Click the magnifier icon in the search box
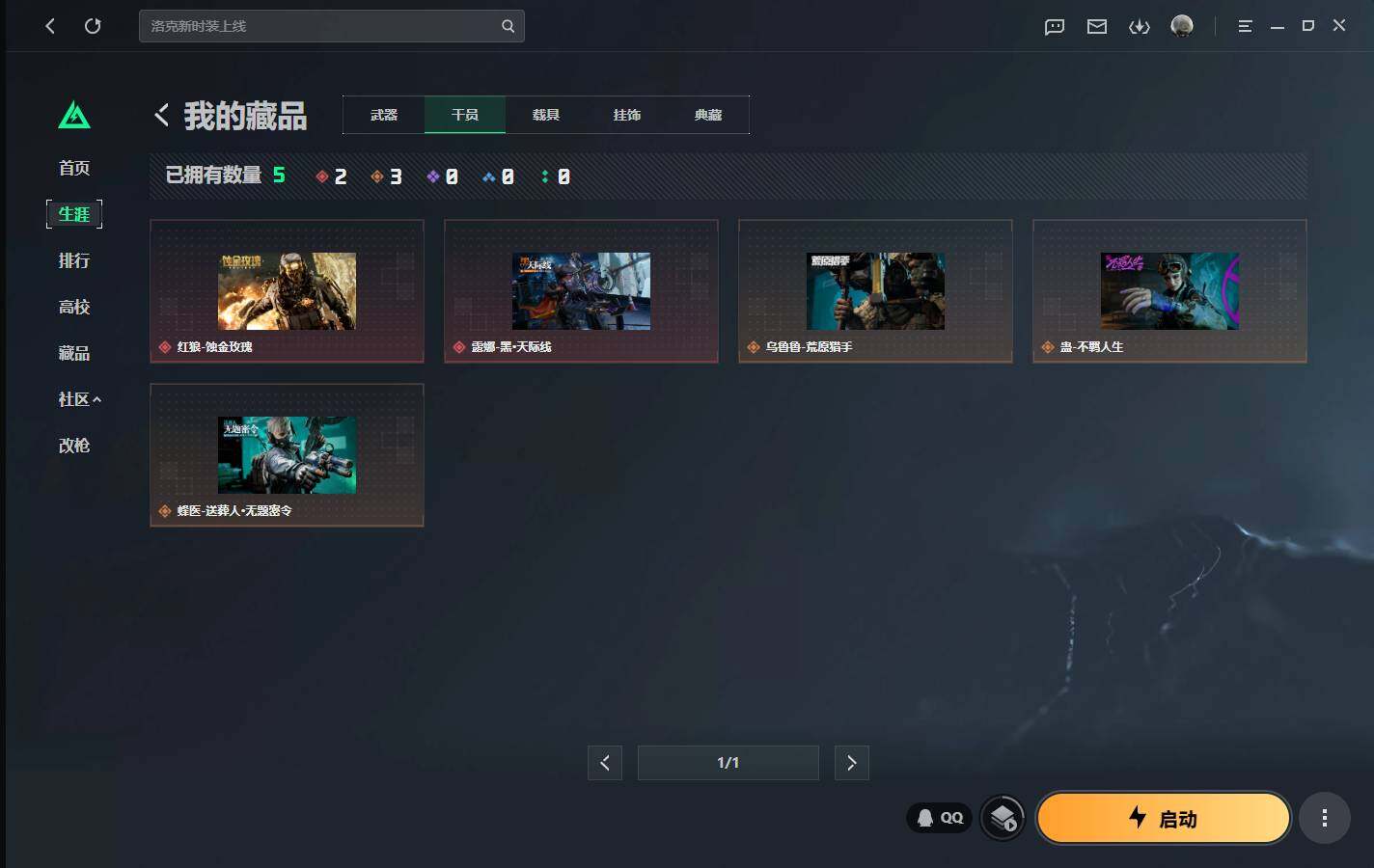 coord(508,26)
